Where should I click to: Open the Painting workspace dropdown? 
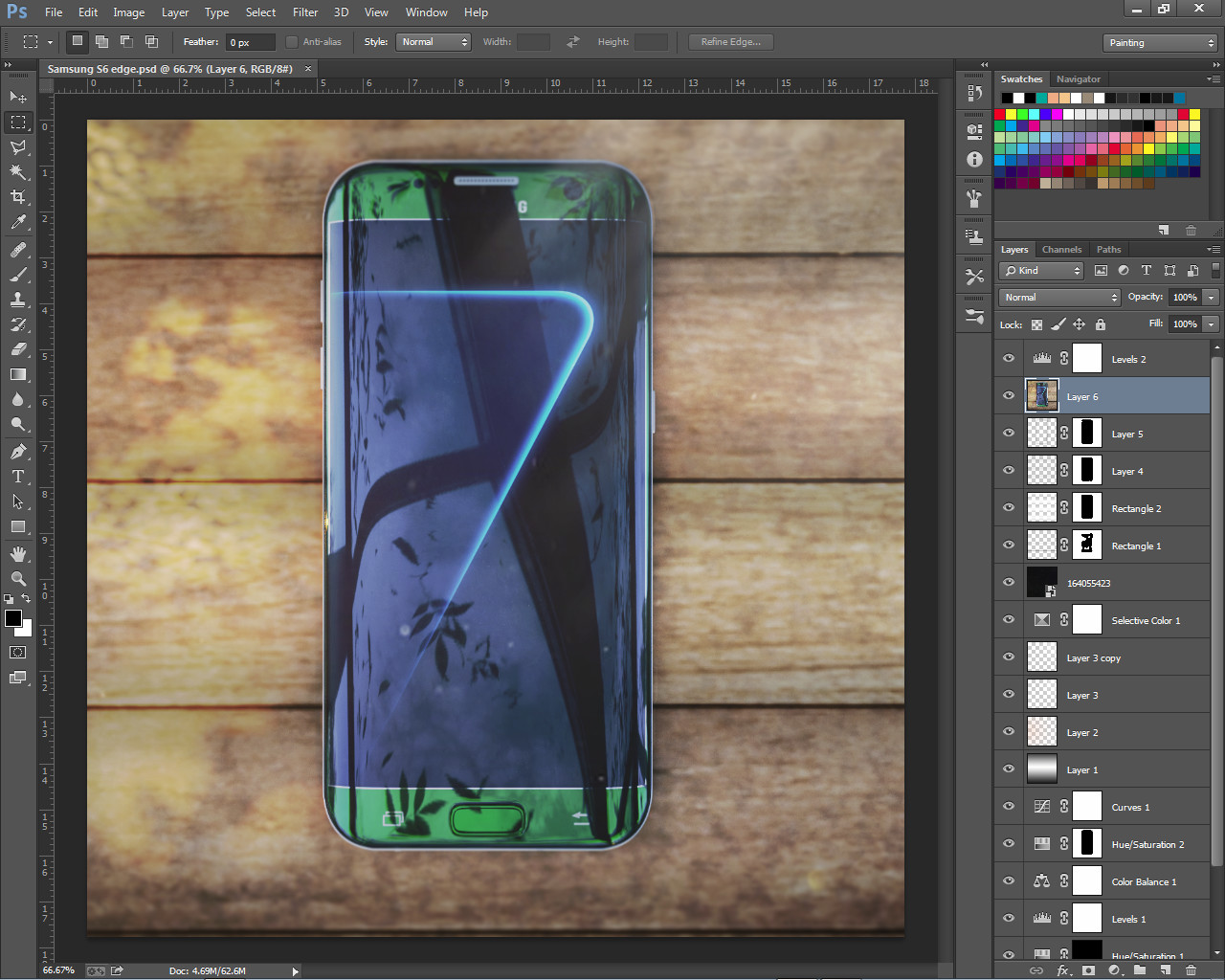[x=1160, y=43]
